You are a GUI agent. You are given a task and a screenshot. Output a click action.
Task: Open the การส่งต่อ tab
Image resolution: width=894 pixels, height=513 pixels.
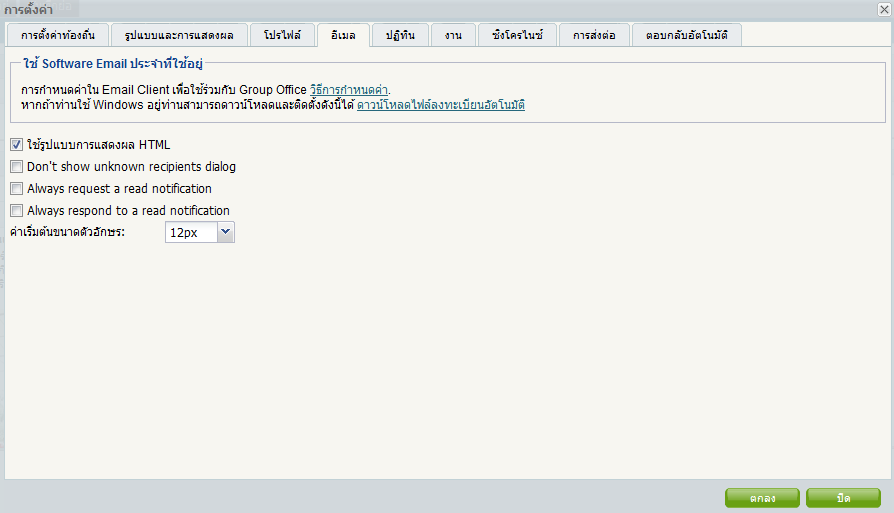(594, 35)
